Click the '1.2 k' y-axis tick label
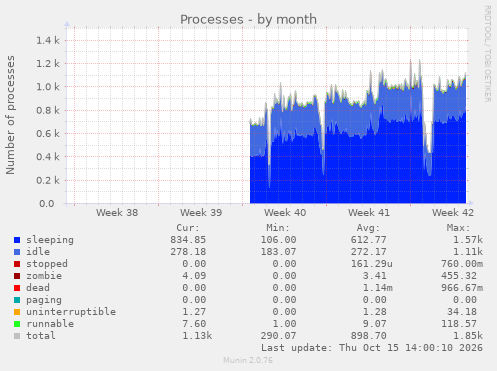 [48, 64]
